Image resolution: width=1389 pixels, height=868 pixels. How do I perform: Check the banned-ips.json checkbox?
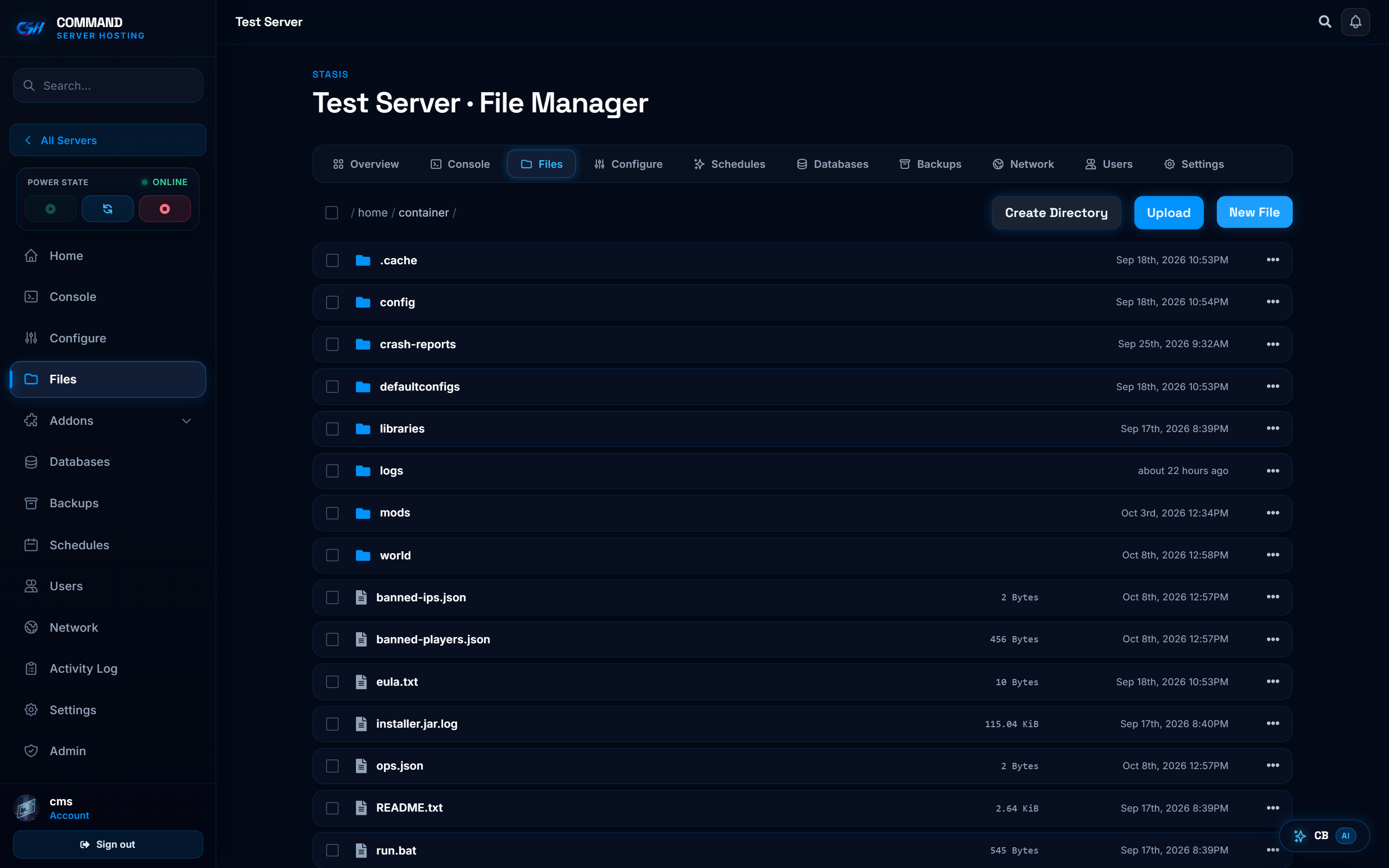click(x=332, y=597)
